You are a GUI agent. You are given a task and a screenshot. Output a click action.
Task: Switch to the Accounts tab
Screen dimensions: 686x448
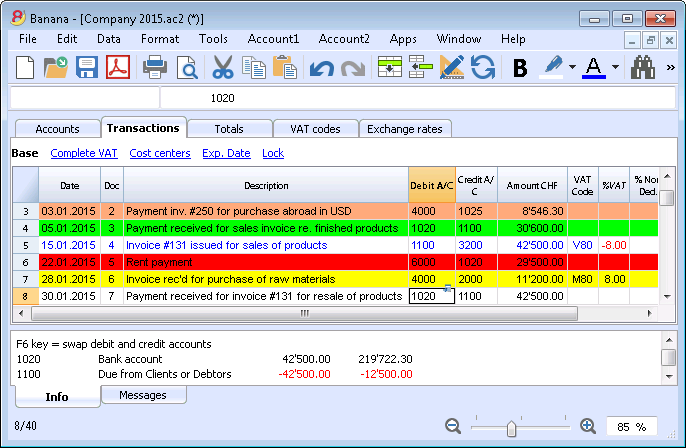click(x=57, y=129)
